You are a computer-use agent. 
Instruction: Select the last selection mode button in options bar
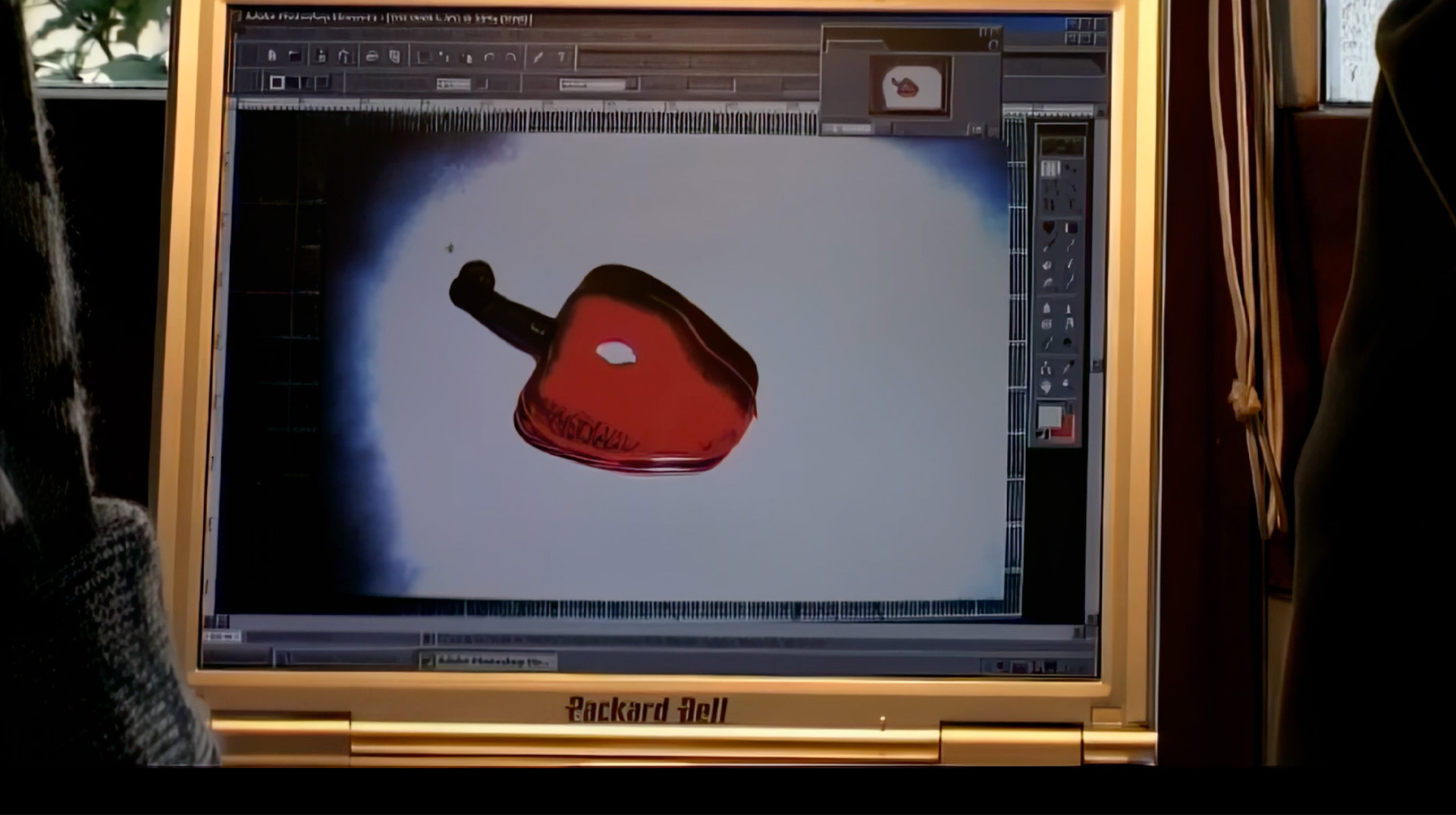click(322, 82)
